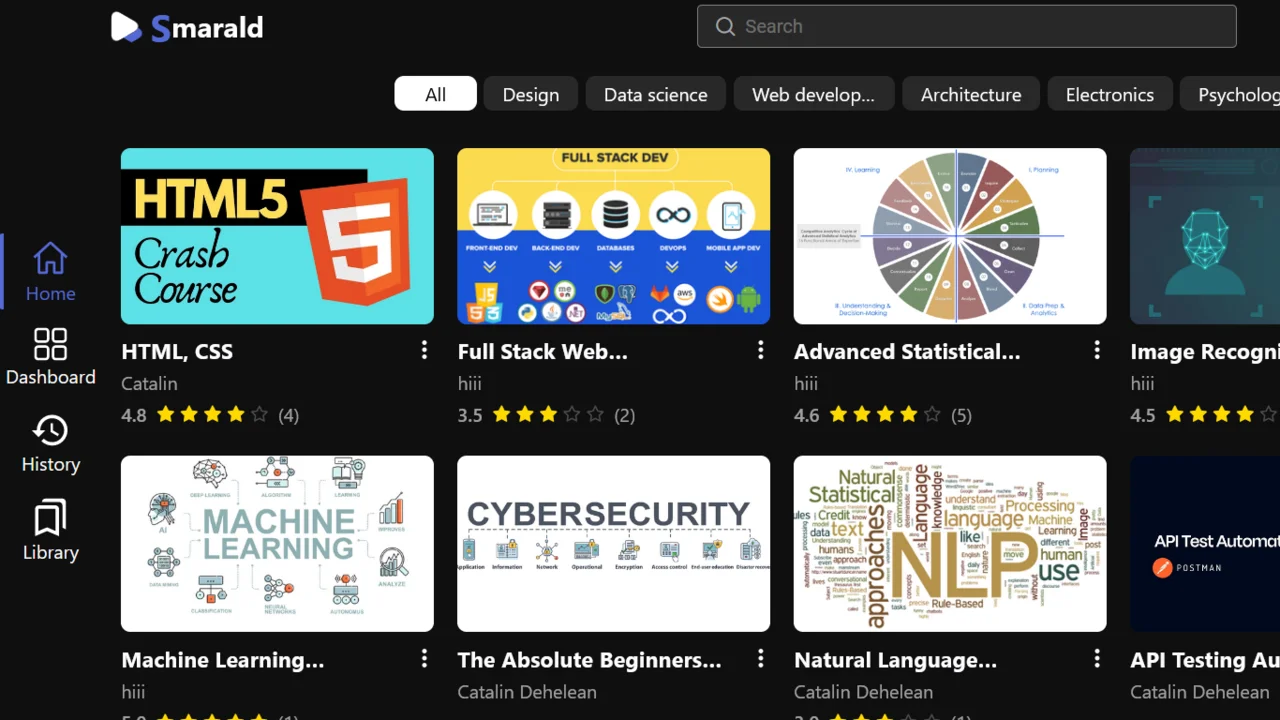The width and height of the screenshot is (1280, 720).
Task: Open the History sidebar icon
Action: (50, 431)
